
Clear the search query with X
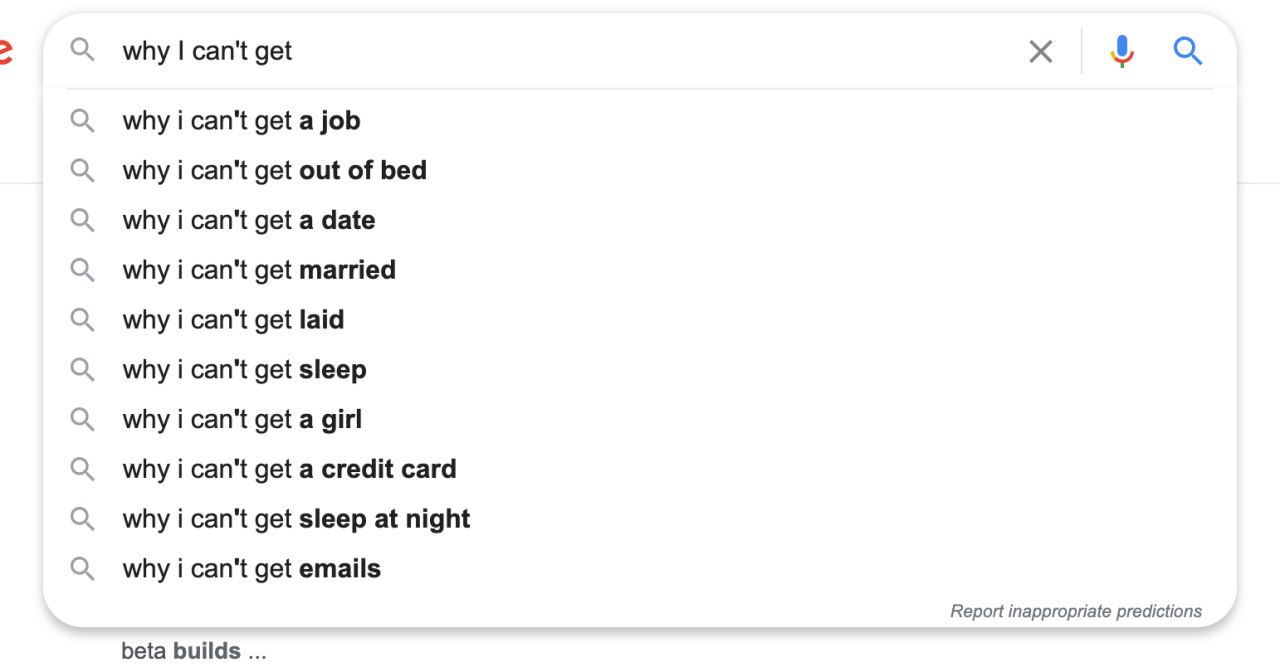[1041, 51]
